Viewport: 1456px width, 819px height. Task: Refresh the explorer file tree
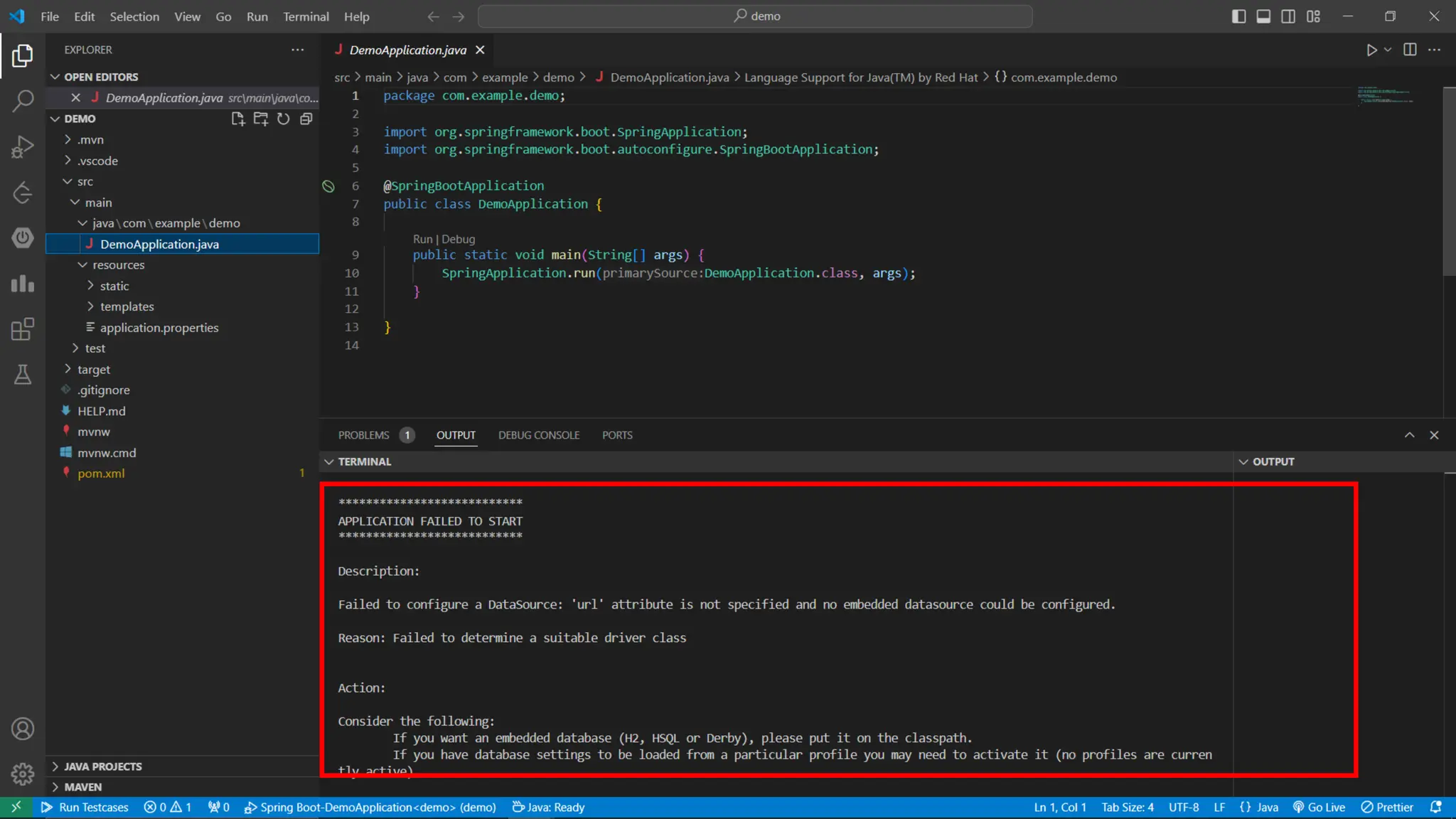(x=283, y=119)
